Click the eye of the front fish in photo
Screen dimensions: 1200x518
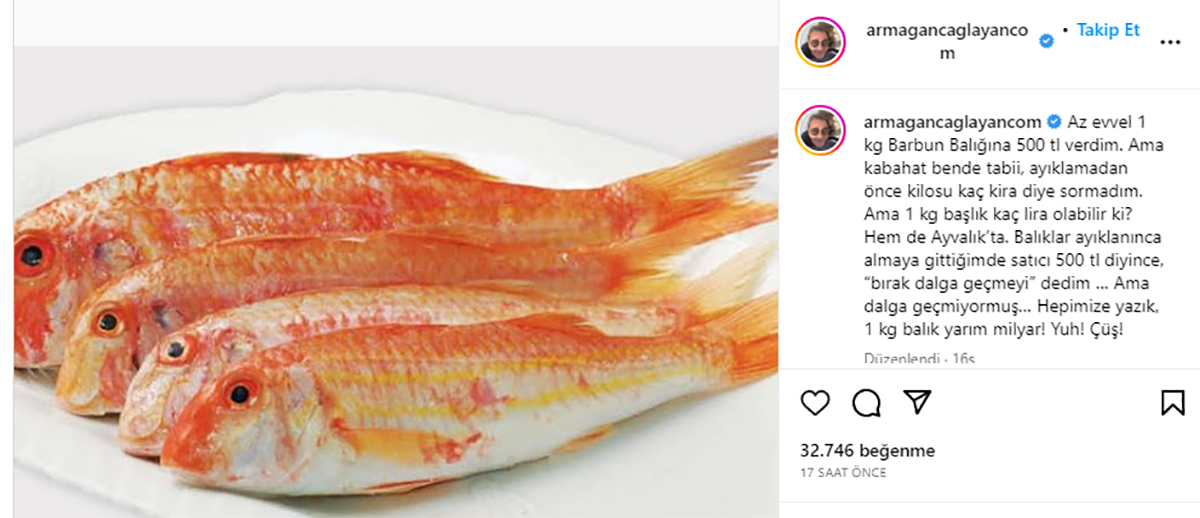coord(239,393)
